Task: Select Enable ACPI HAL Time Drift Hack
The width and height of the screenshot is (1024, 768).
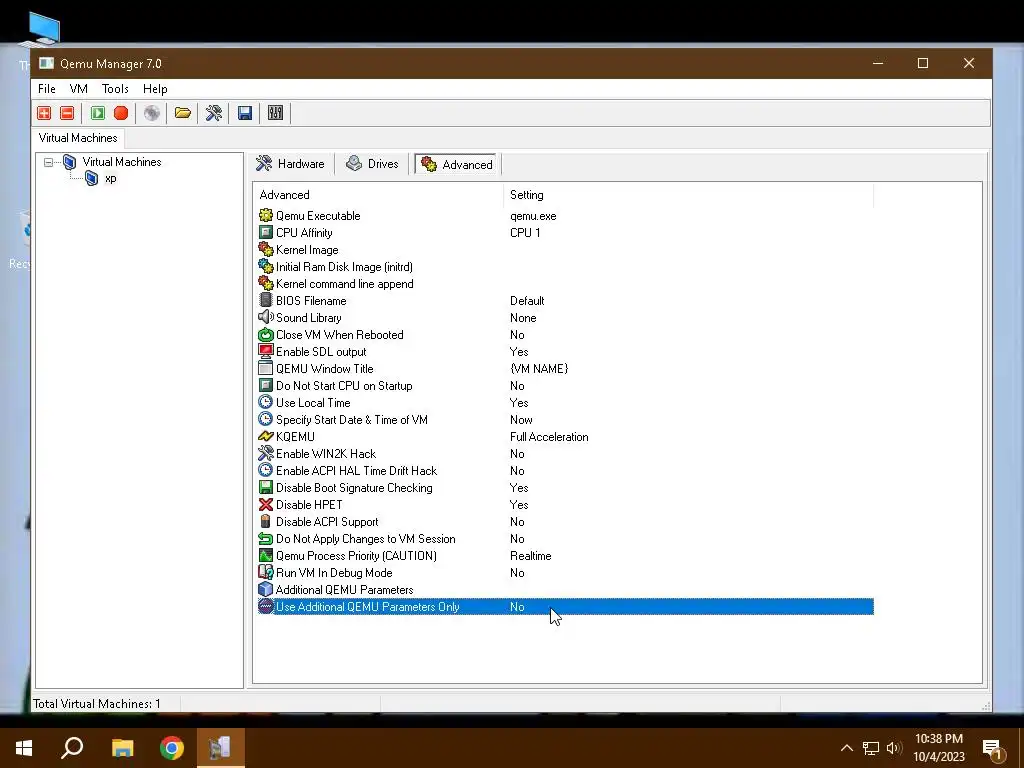Action: pyautogui.click(x=566, y=470)
